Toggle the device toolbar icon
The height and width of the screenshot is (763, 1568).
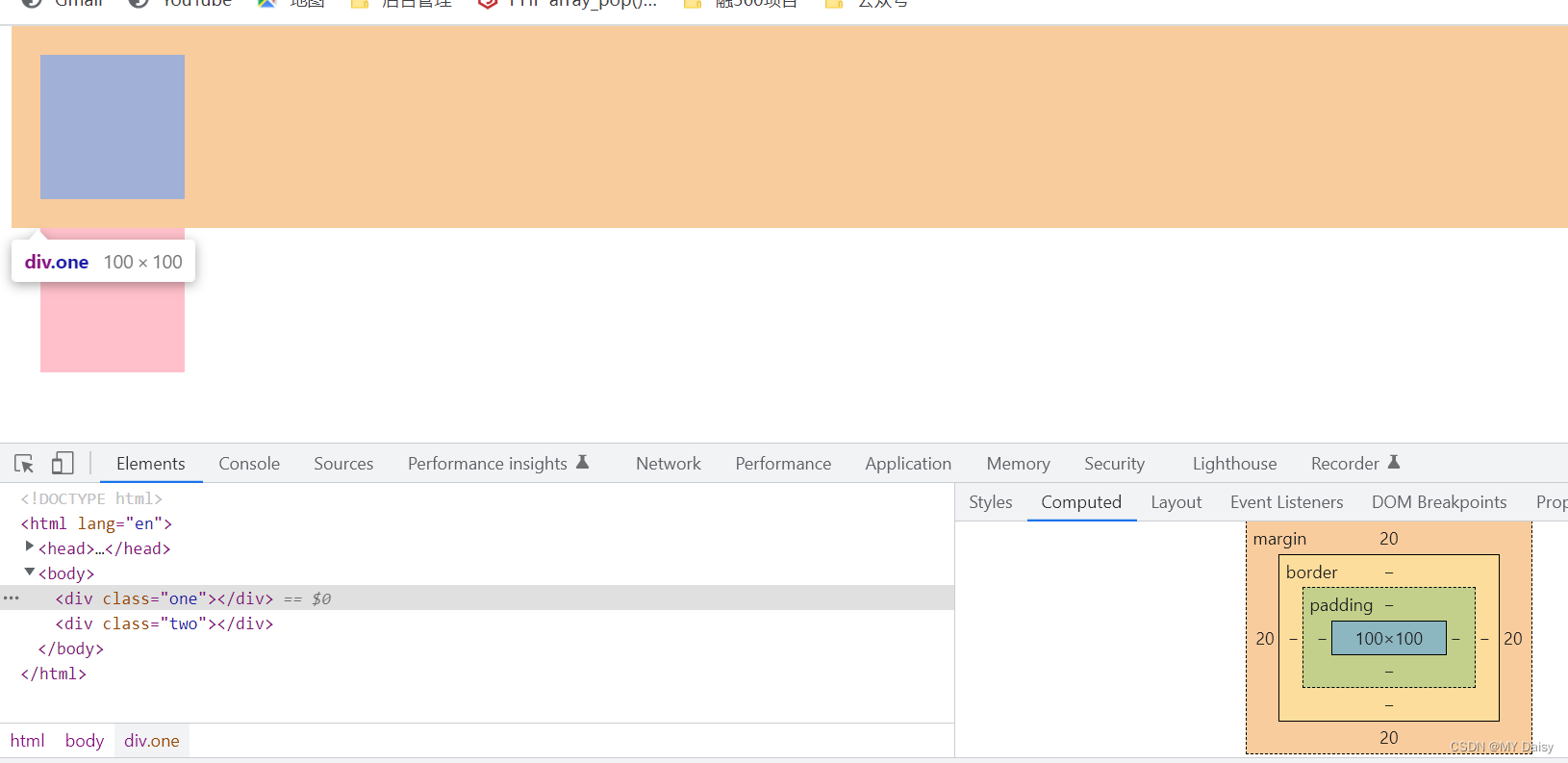tap(63, 464)
